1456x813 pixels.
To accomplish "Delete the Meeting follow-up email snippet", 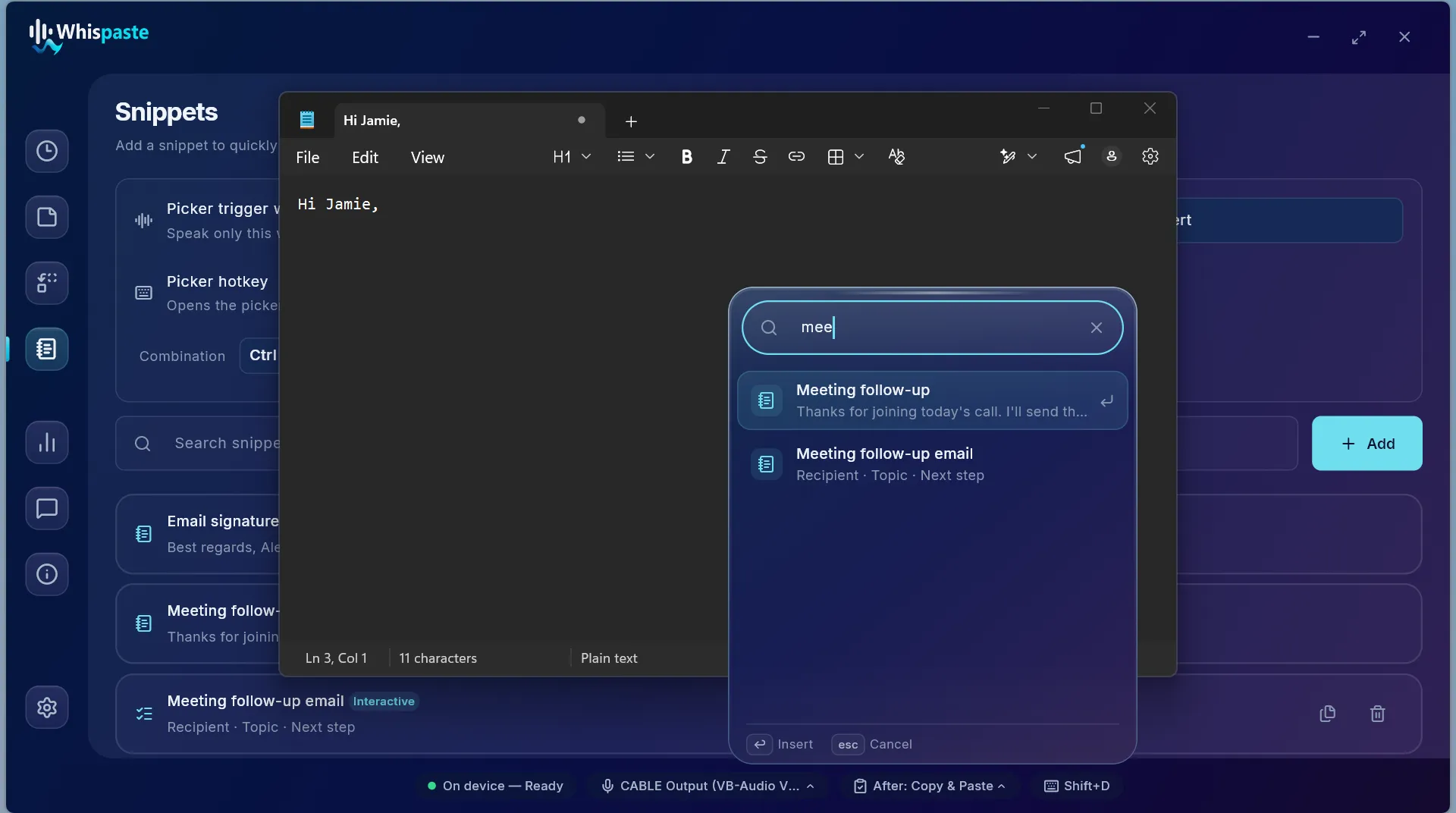I will coord(1378,714).
